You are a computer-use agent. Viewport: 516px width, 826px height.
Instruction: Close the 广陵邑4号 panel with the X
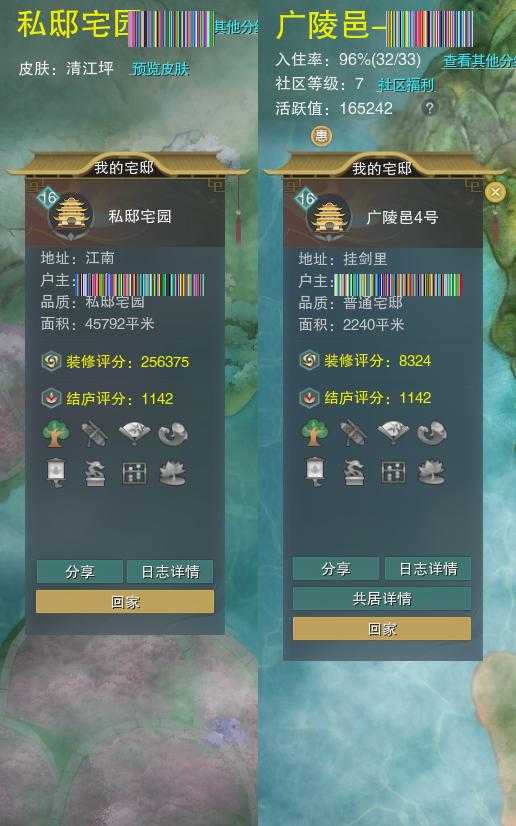pos(495,193)
